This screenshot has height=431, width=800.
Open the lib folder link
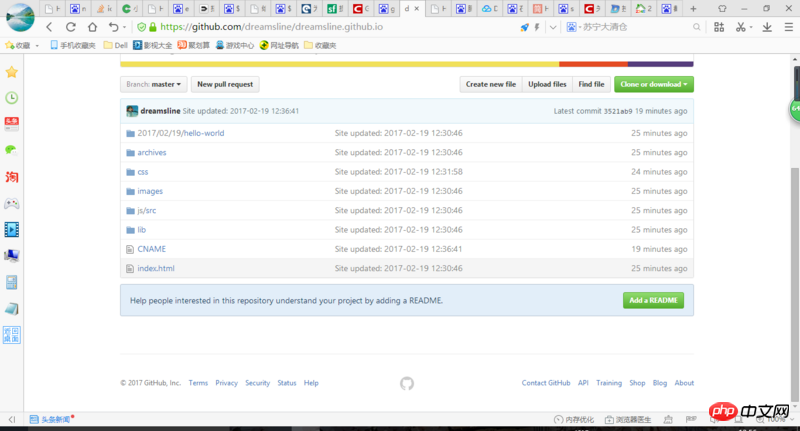(141, 230)
